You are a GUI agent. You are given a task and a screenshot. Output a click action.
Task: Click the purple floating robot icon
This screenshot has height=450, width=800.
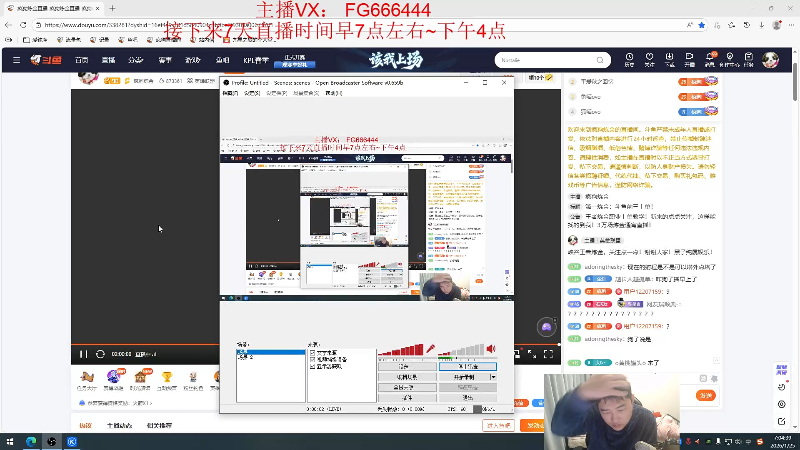pos(546,327)
